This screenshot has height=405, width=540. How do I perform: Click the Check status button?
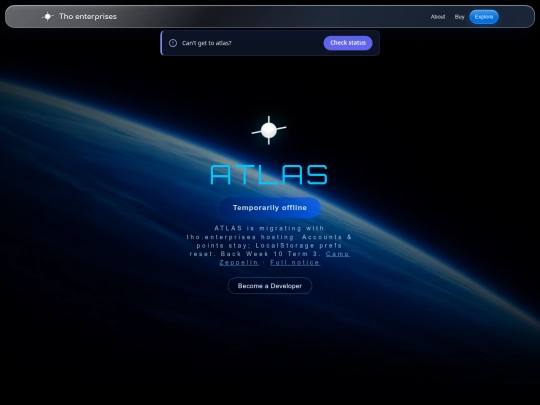click(x=348, y=43)
